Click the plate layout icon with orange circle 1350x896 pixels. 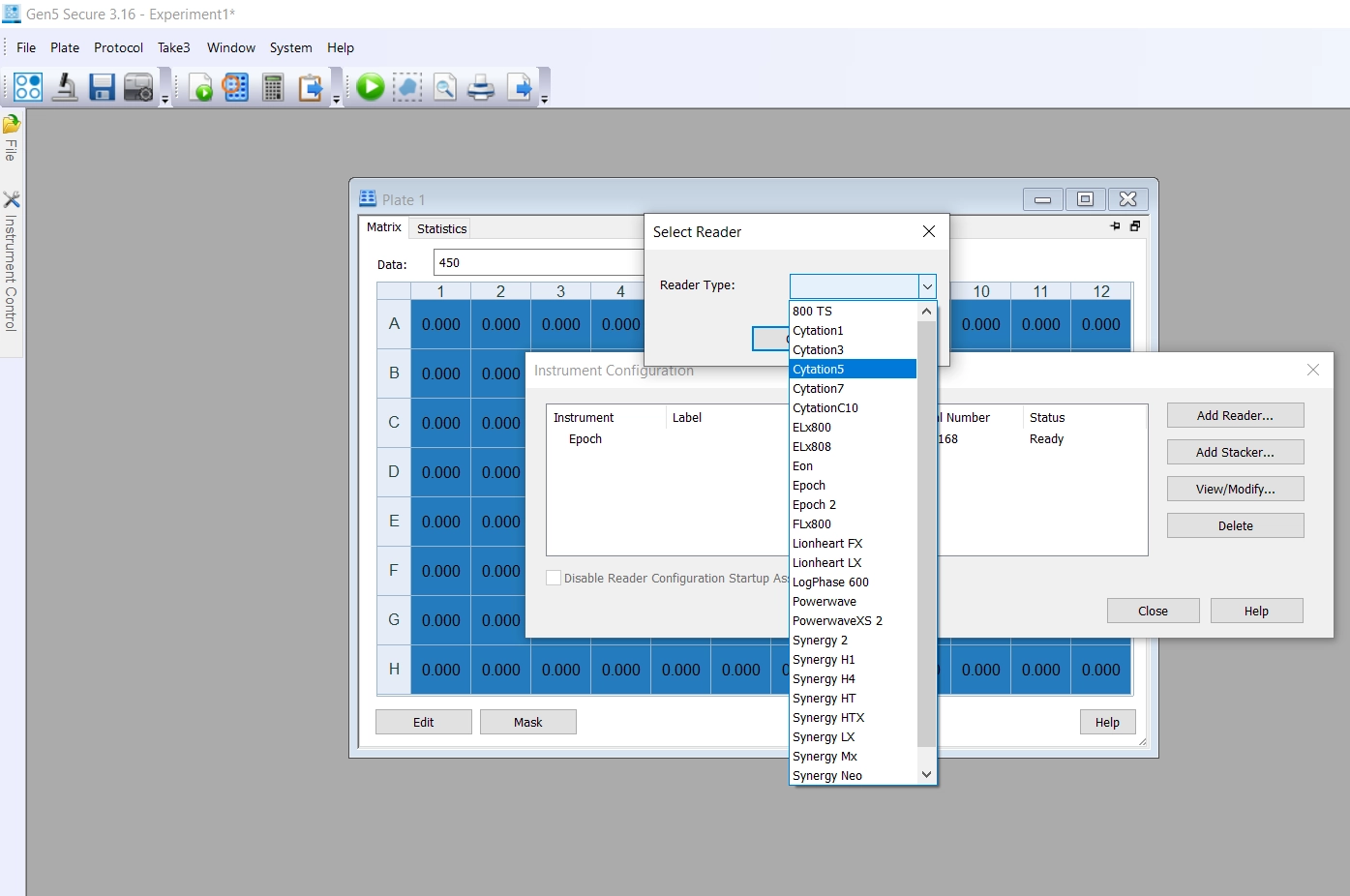(x=236, y=87)
